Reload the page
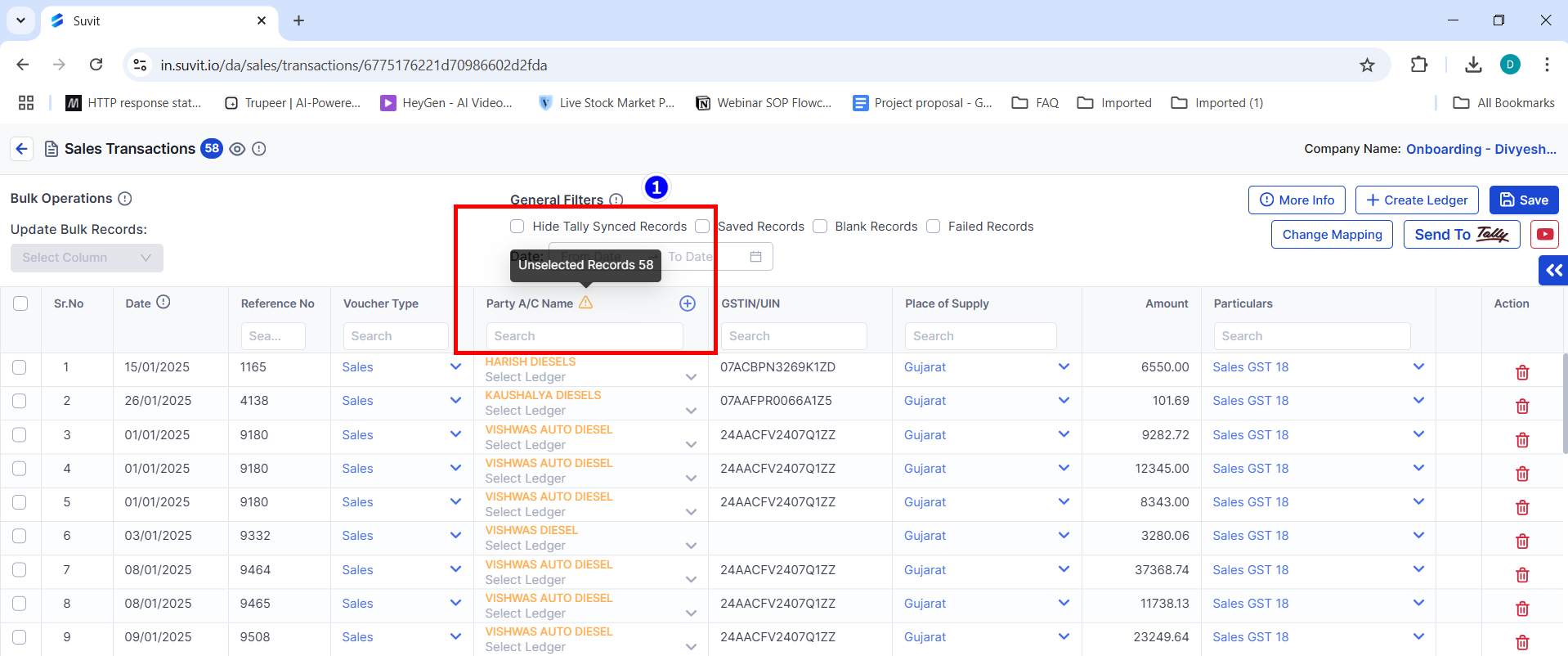The width and height of the screenshot is (1568, 656). [x=96, y=65]
